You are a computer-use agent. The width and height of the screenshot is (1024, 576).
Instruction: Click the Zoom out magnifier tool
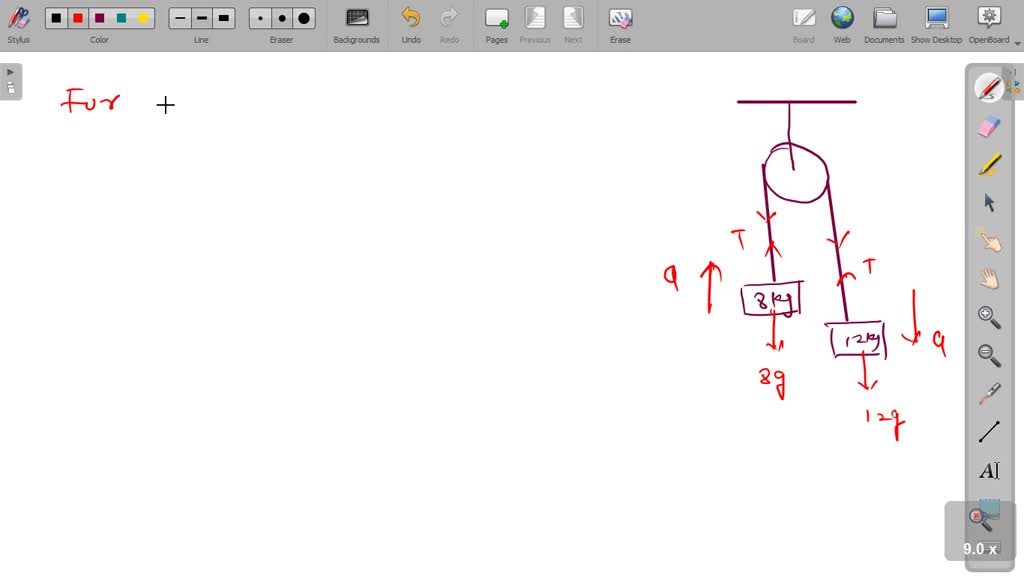(x=989, y=355)
